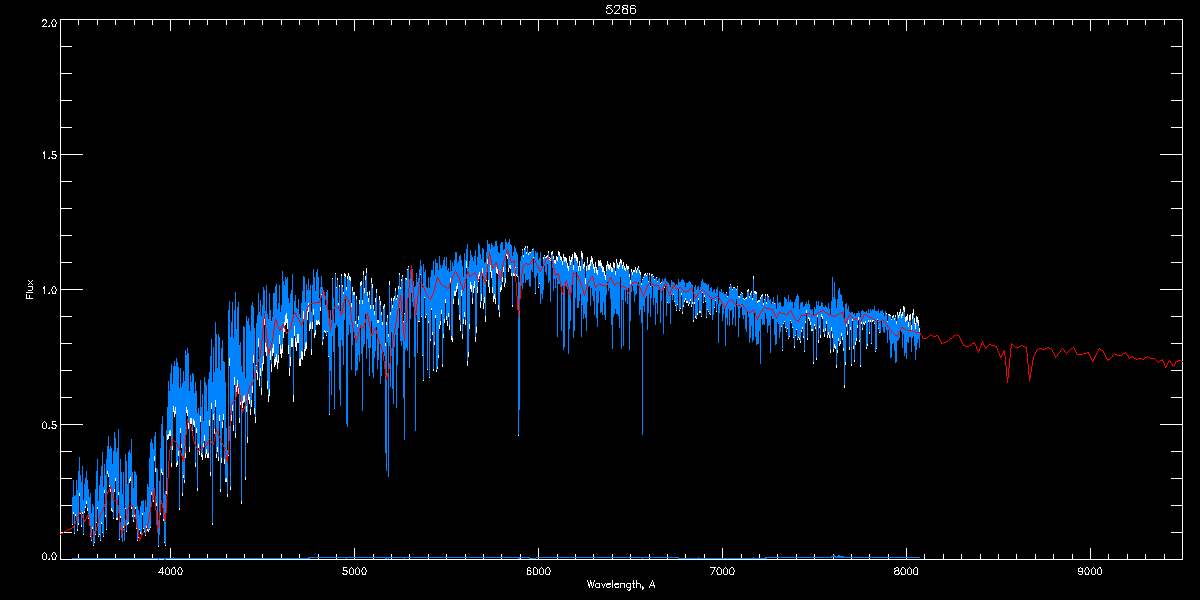Click the "Flux" y-axis label
This screenshot has width=1200, height=600.
(x=30, y=289)
